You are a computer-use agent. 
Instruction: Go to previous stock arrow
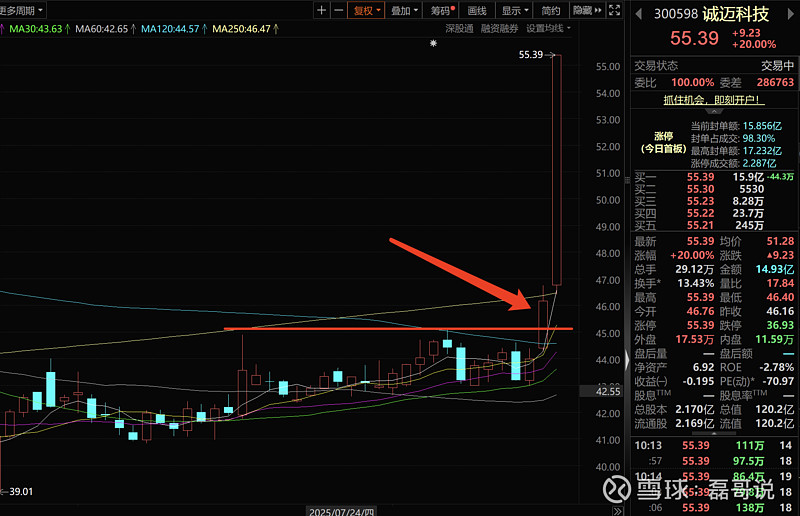tap(638, 14)
